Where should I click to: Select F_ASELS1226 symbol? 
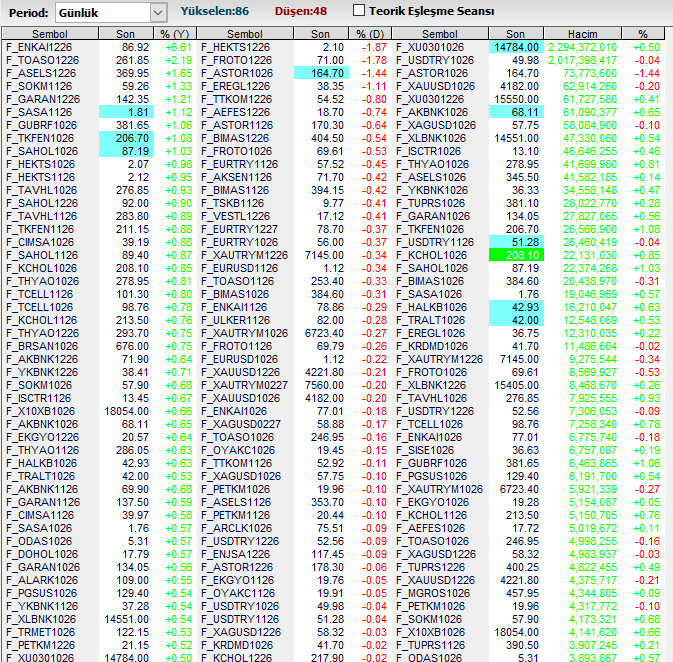click(41, 73)
